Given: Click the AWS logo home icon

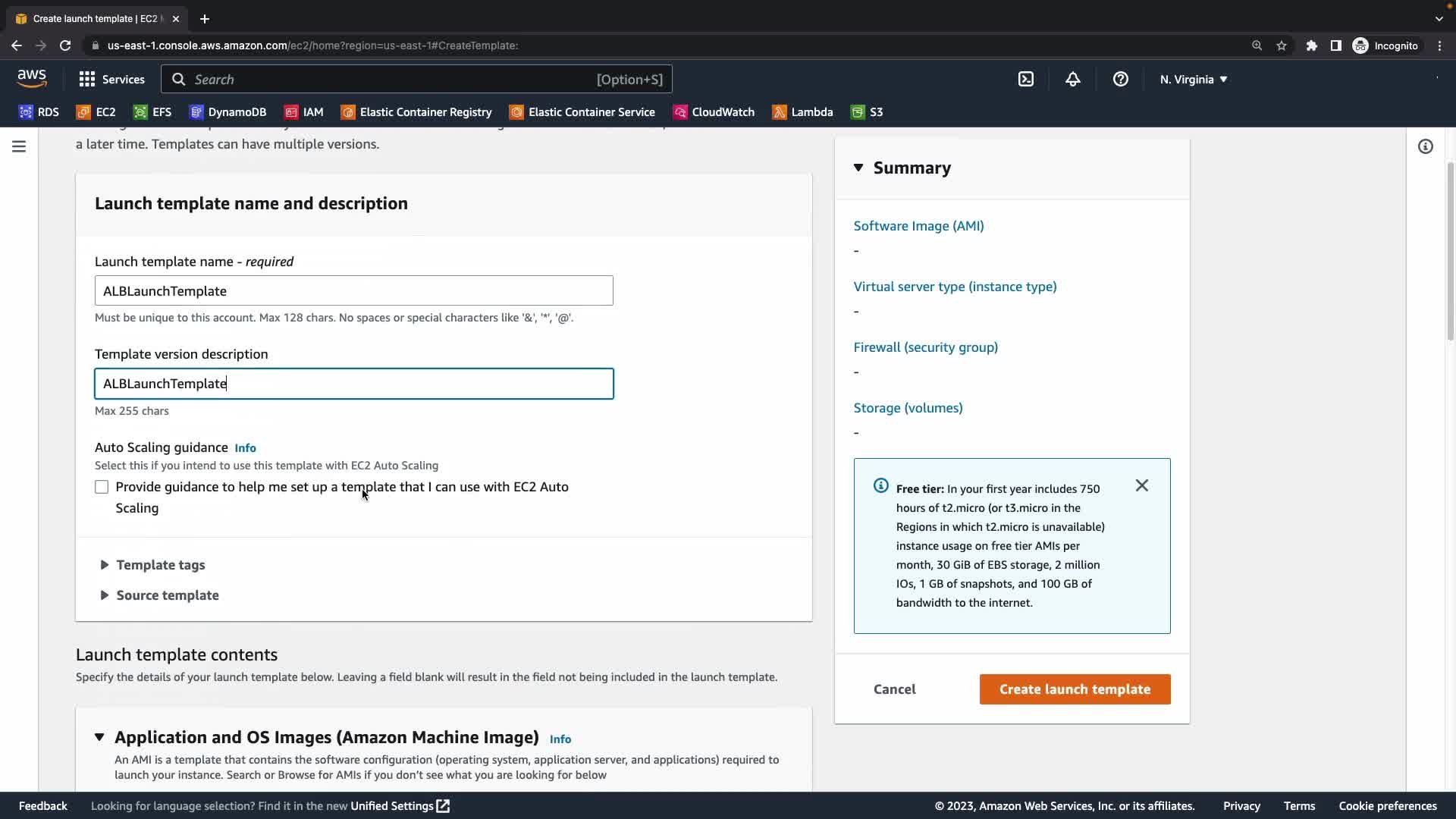Looking at the screenshot, I should pos(32,78).
